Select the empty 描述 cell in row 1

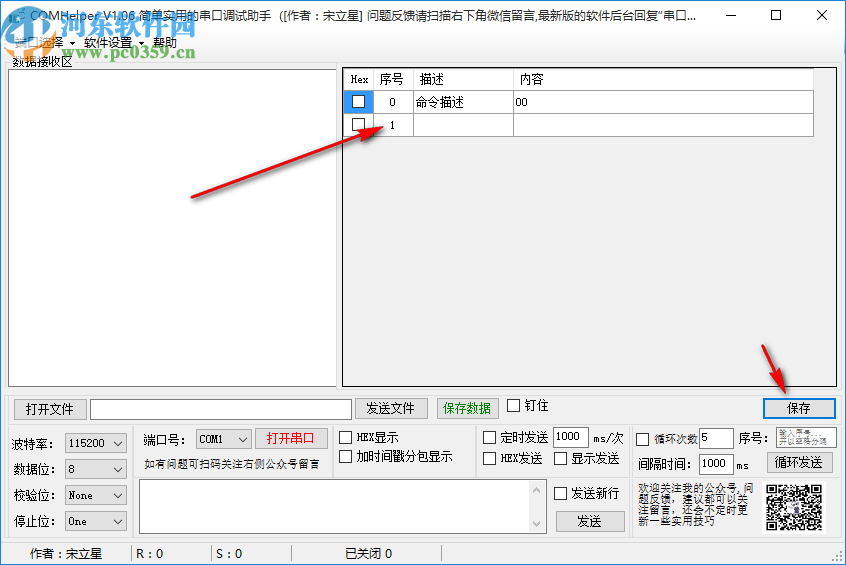pyautogui.click(x=463, y=125)
